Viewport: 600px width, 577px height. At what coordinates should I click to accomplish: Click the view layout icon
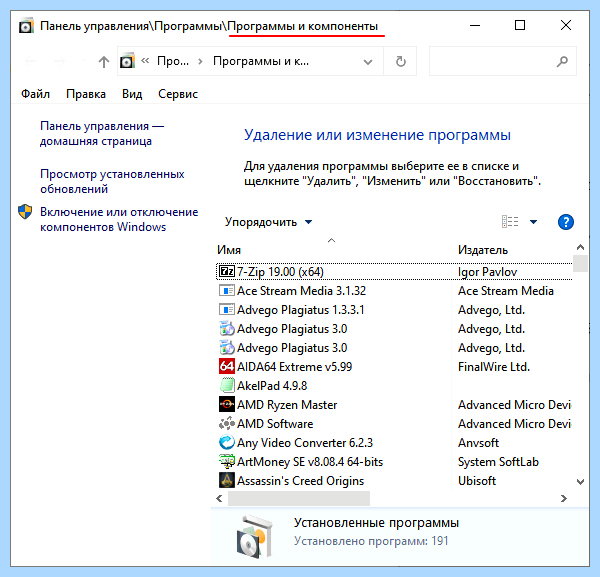click(x=510, y=222)
